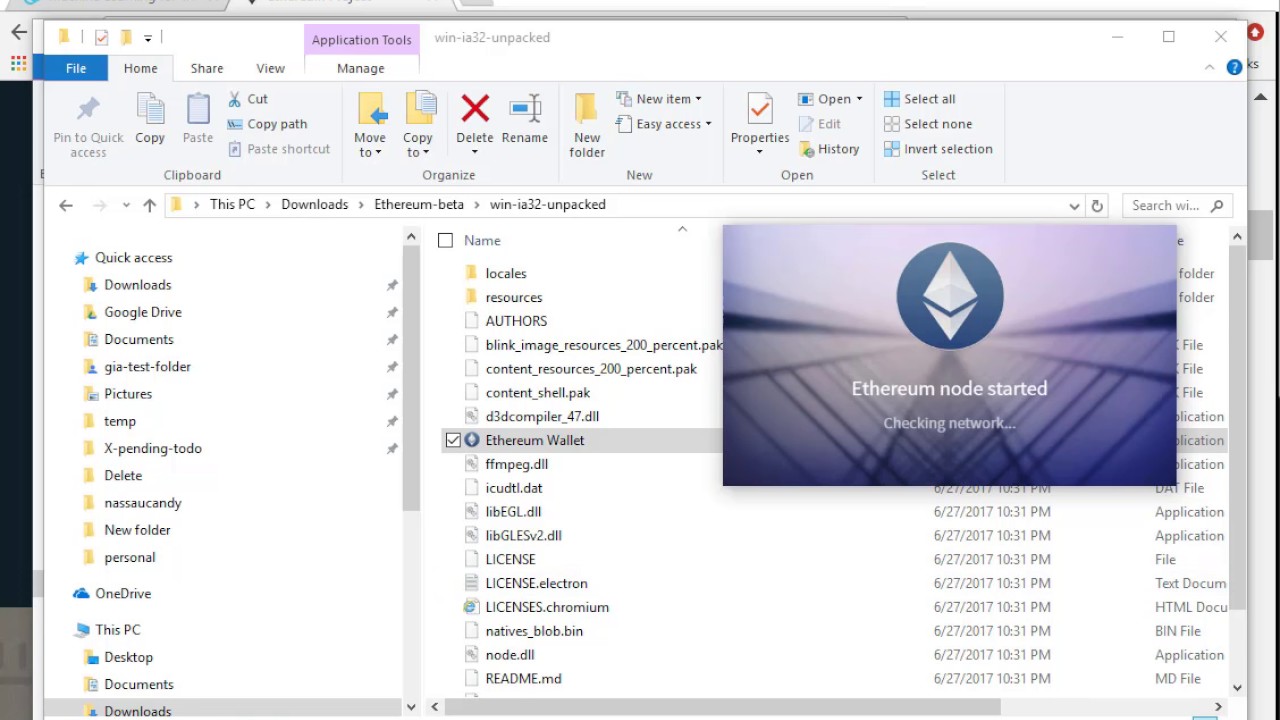
Task: Click the search magnifier icon
Action: (x=1217, y=205)
